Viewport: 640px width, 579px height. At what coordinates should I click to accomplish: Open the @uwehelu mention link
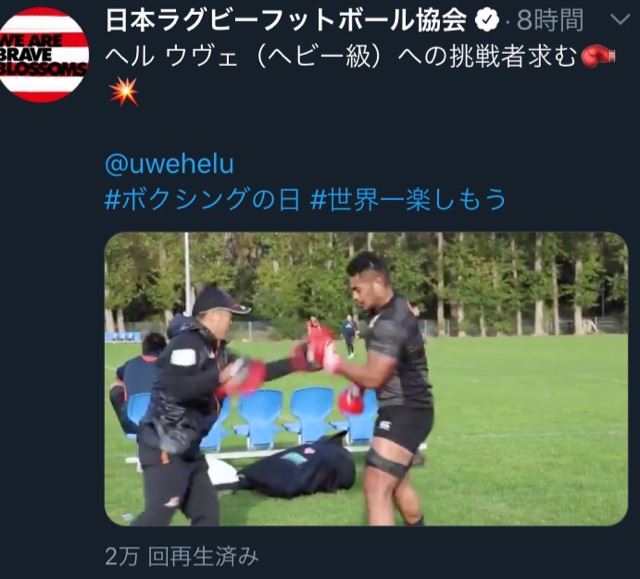(169, 164)
